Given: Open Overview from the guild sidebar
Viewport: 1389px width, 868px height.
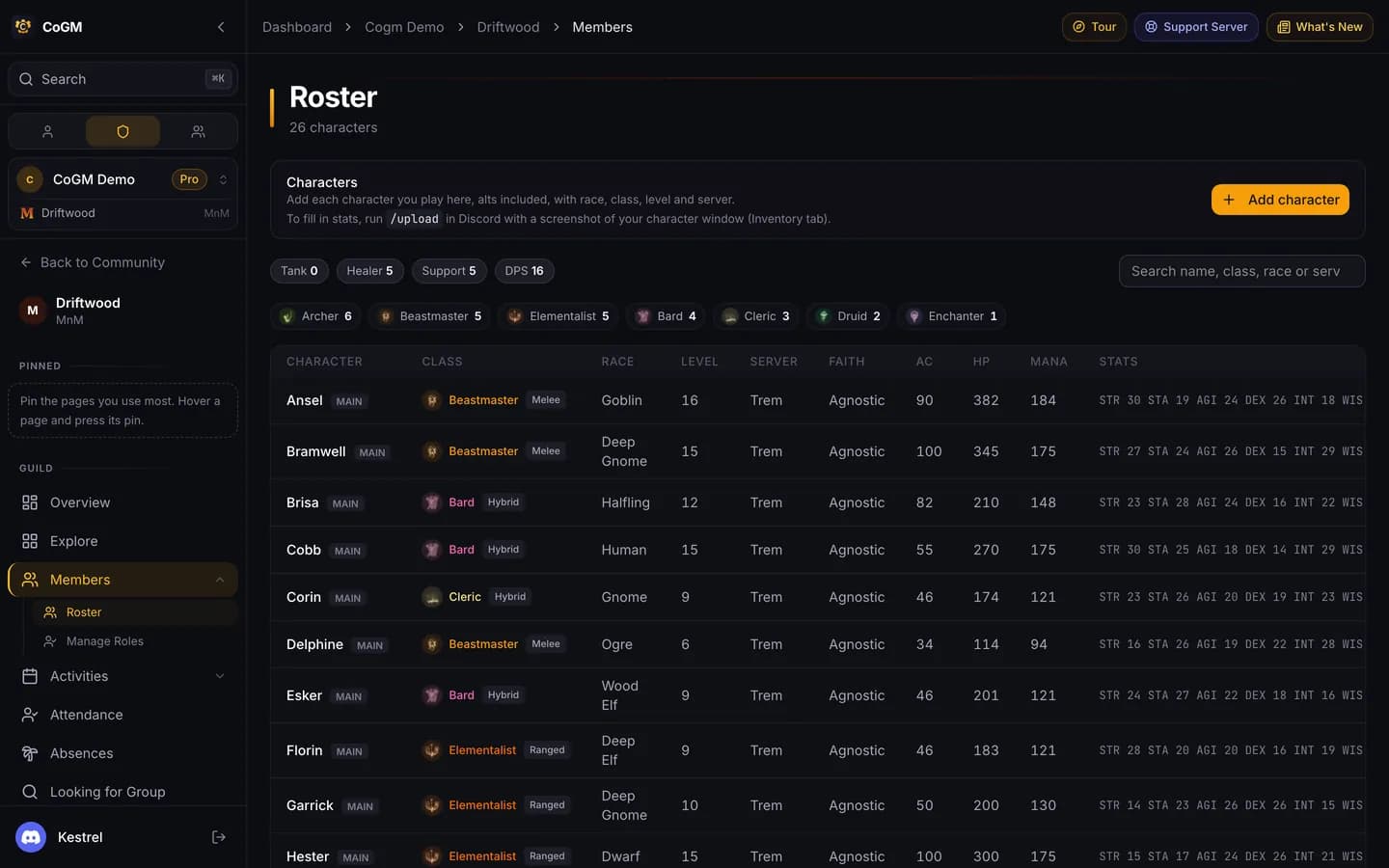Looking at the screenshot, I should point(123,502).
